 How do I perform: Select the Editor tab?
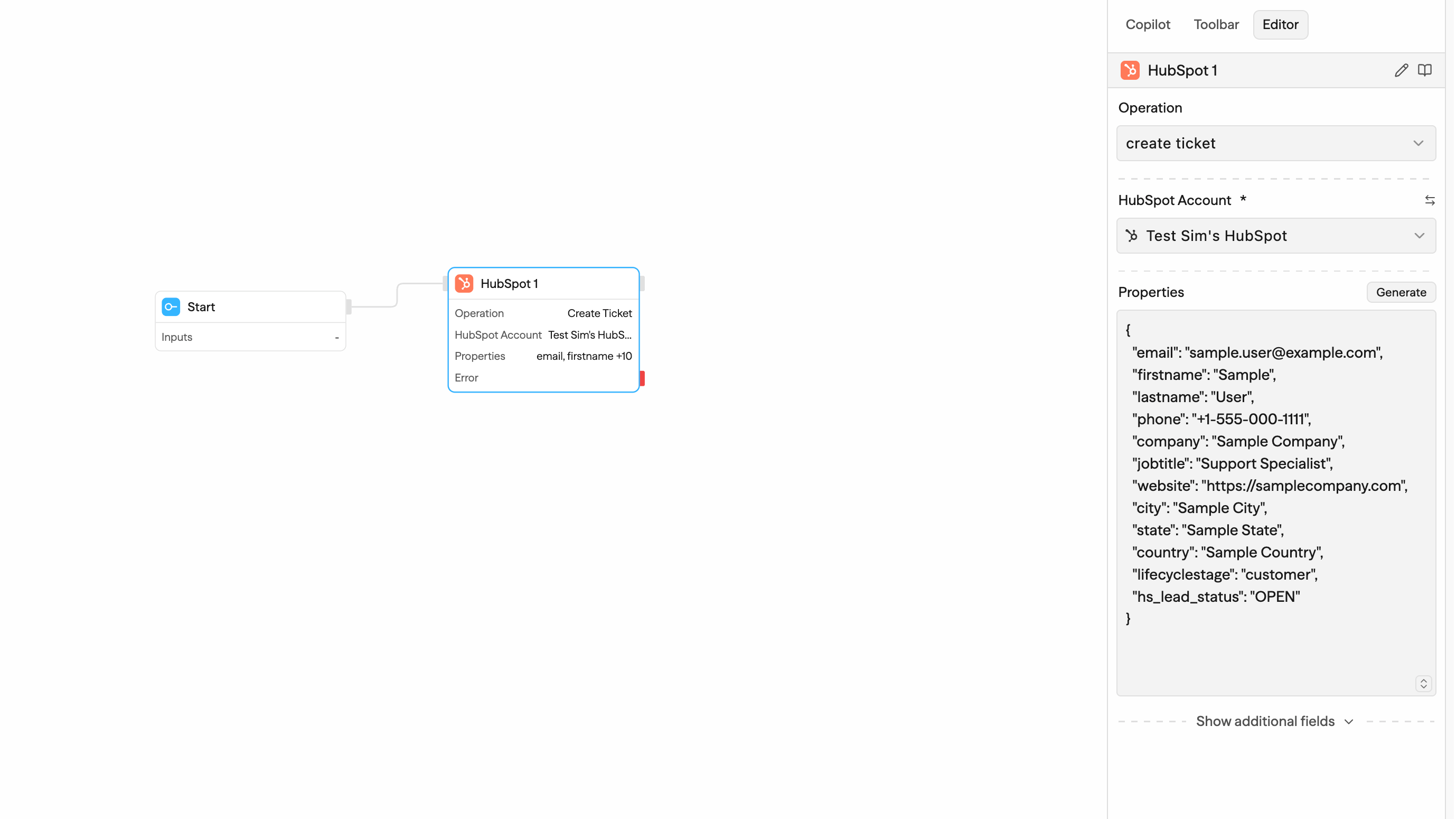(x=1280, y=24)
